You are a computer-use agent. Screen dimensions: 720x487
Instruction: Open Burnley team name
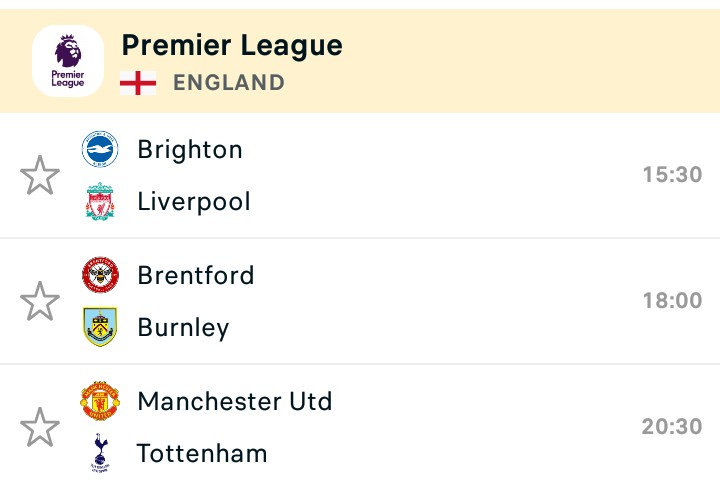[x=183, y=328]
